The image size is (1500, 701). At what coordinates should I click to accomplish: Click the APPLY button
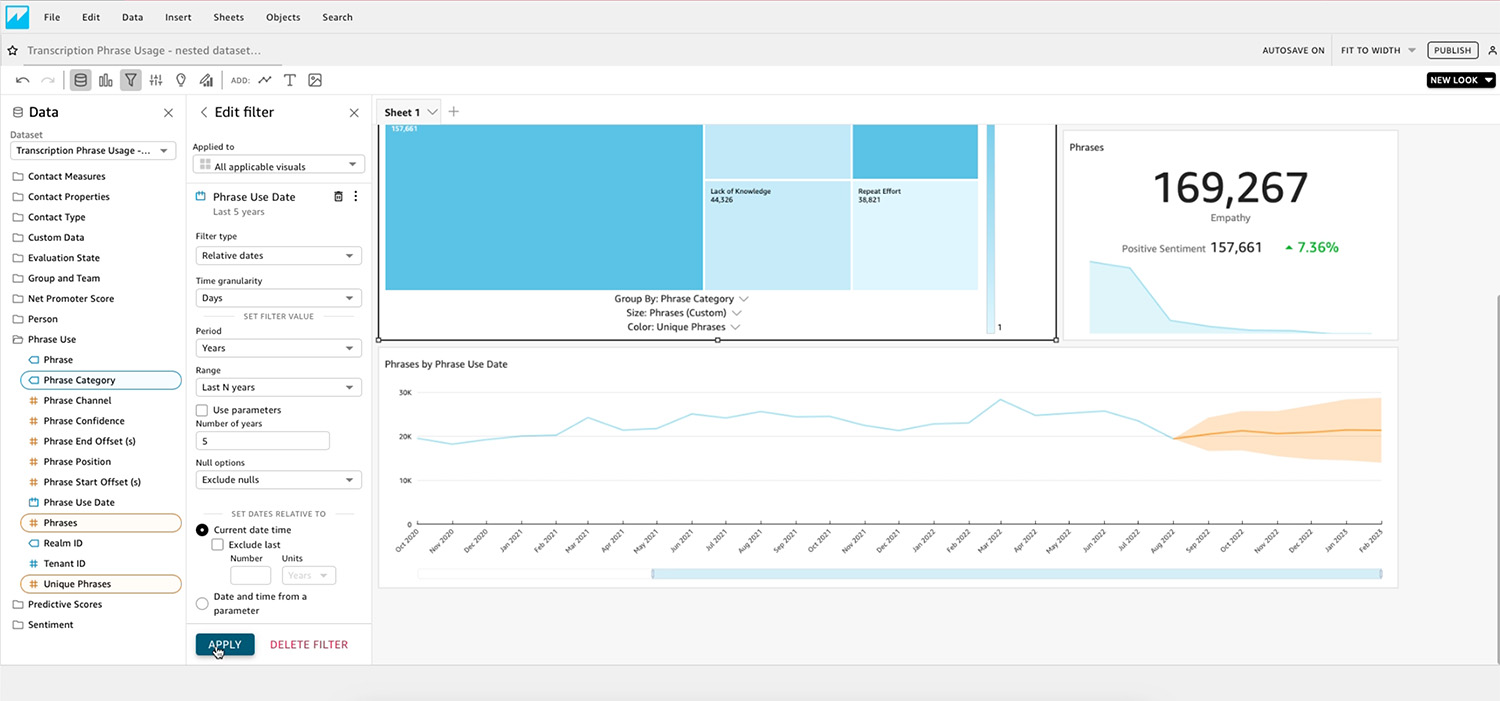225,645
